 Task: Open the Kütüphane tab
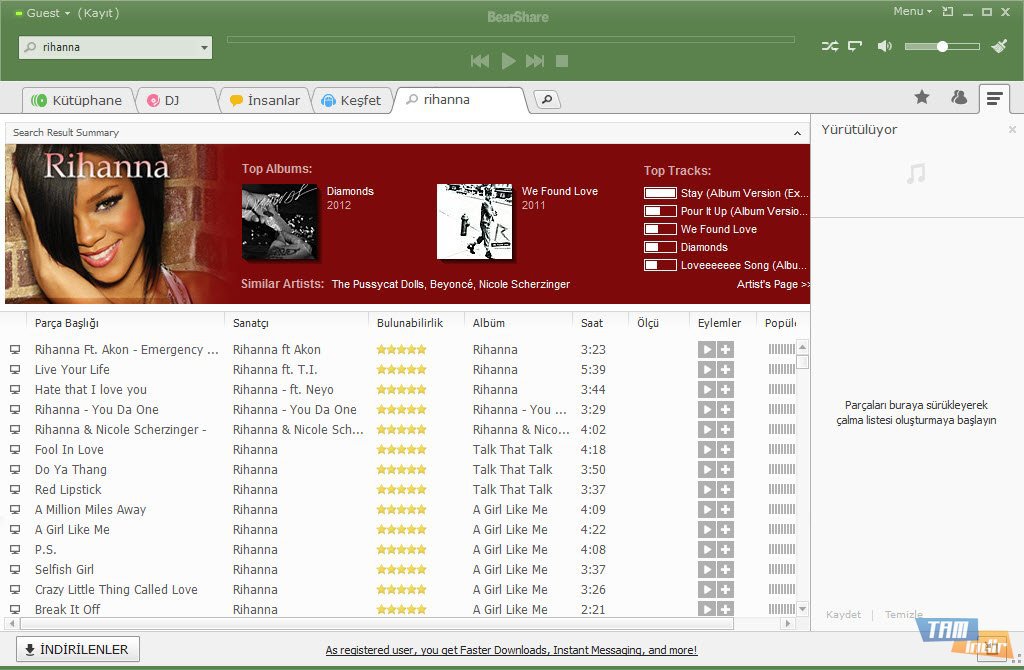tap(78, 101)
